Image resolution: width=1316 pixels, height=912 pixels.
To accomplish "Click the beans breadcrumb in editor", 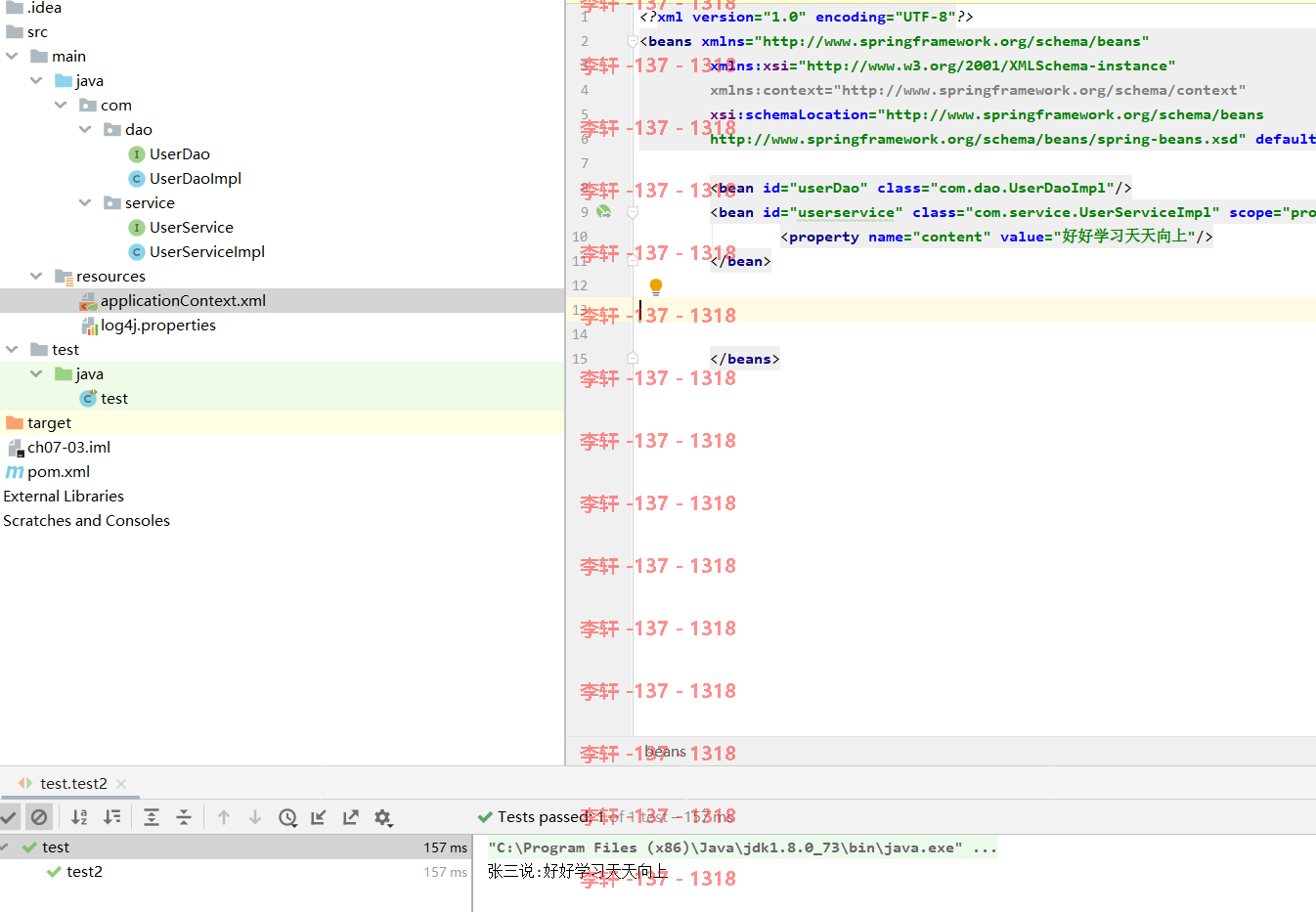I will click(x=665, y=751).
